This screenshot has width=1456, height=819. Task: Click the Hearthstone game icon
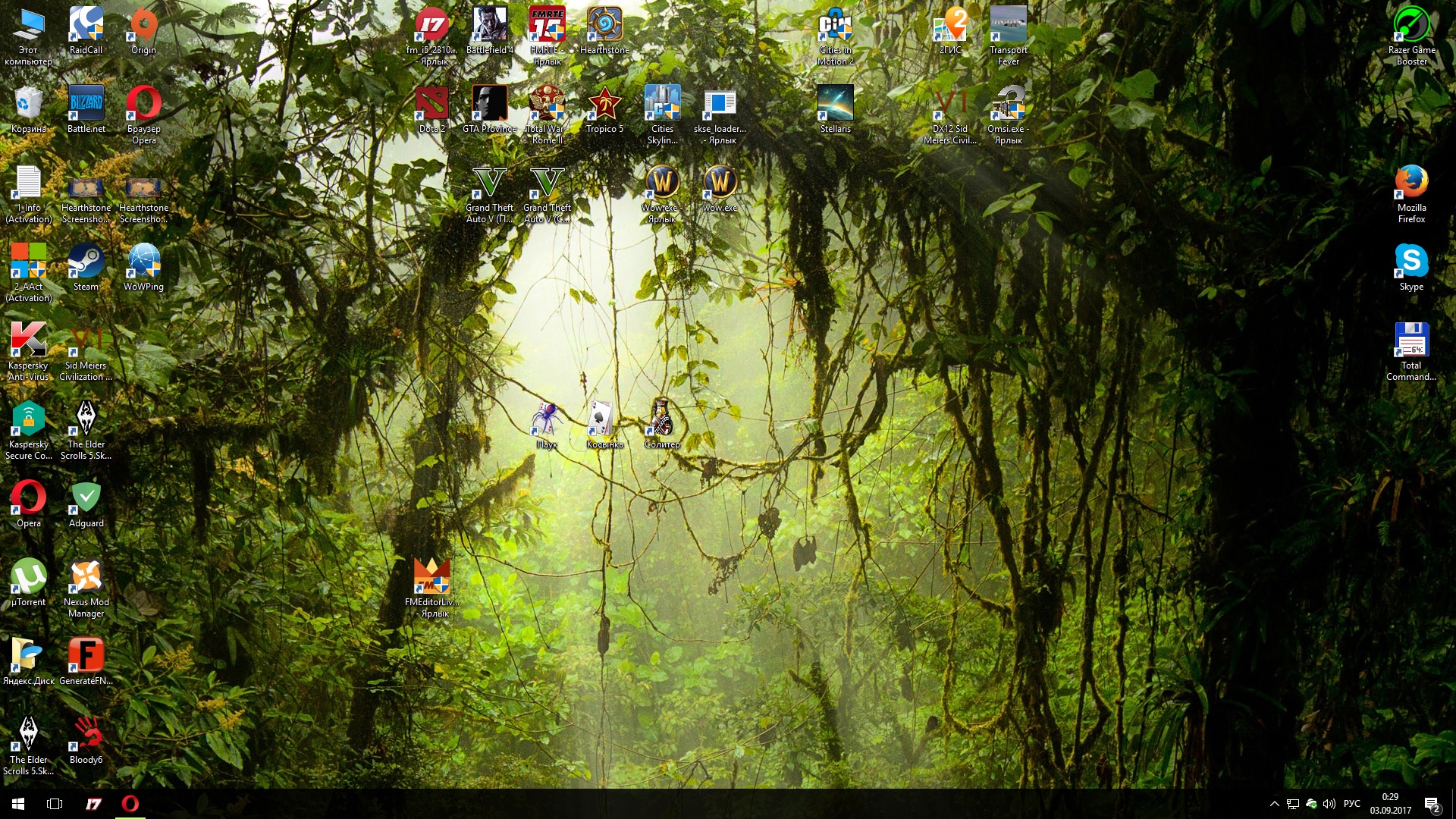click(604, 26)
